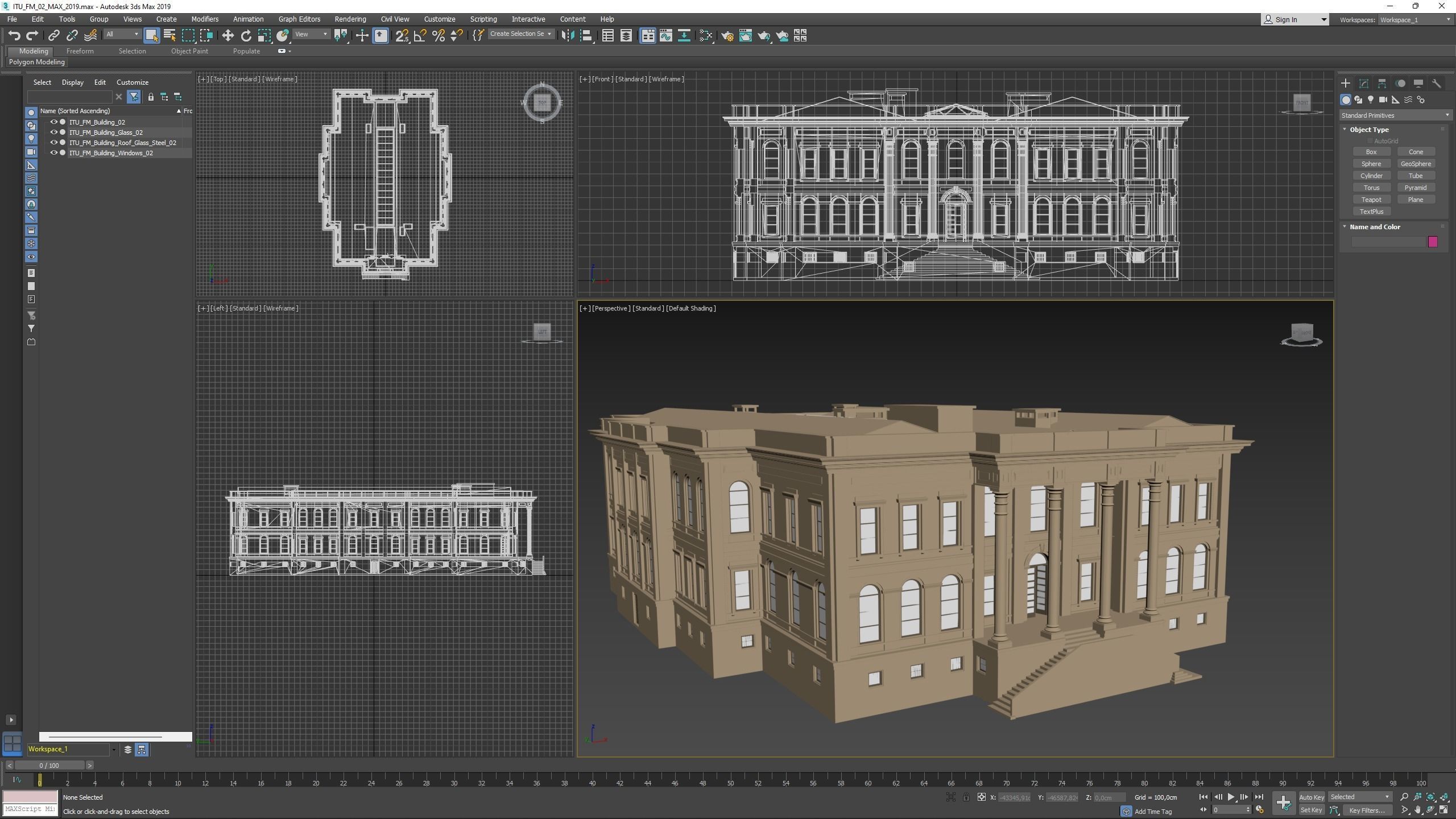This screenshot has height=819, width=1456.
Task: Open the Display command panel tab
Action: [1418, 84]
